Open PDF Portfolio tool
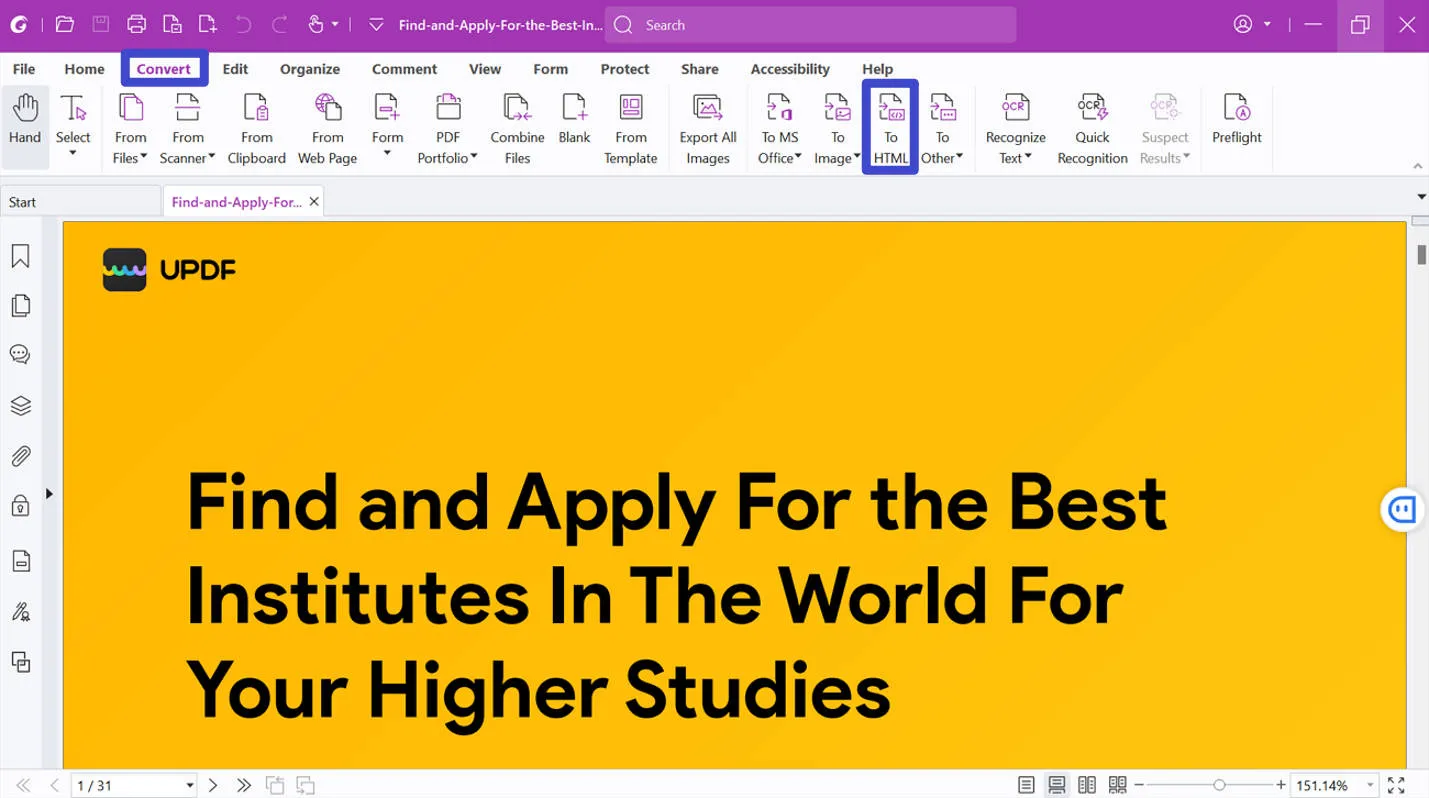Screen dimensions: 1429x798 [448, 127]
